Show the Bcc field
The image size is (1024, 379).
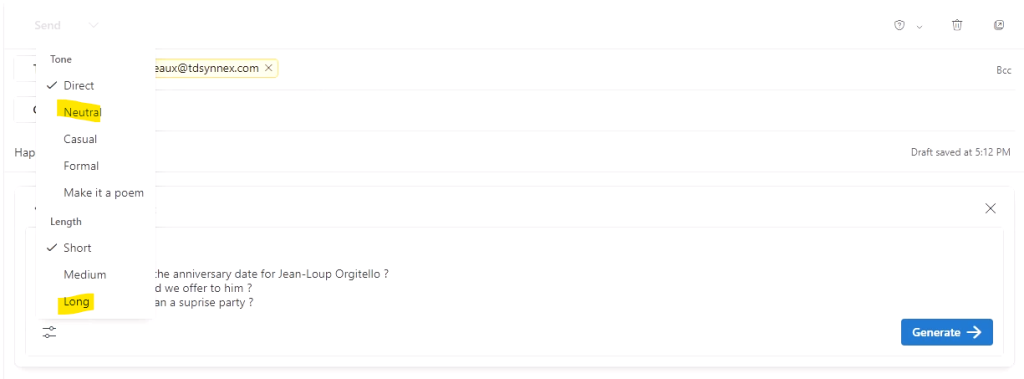click(x=1003, y=70)
